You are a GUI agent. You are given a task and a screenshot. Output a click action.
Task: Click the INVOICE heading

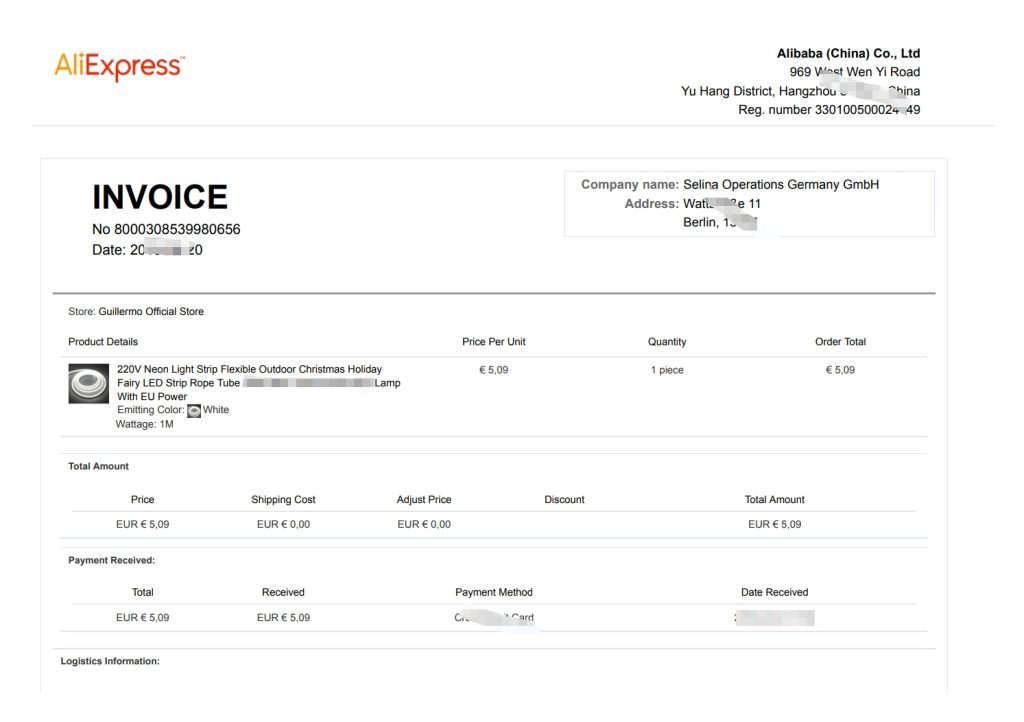pos(160,196)
